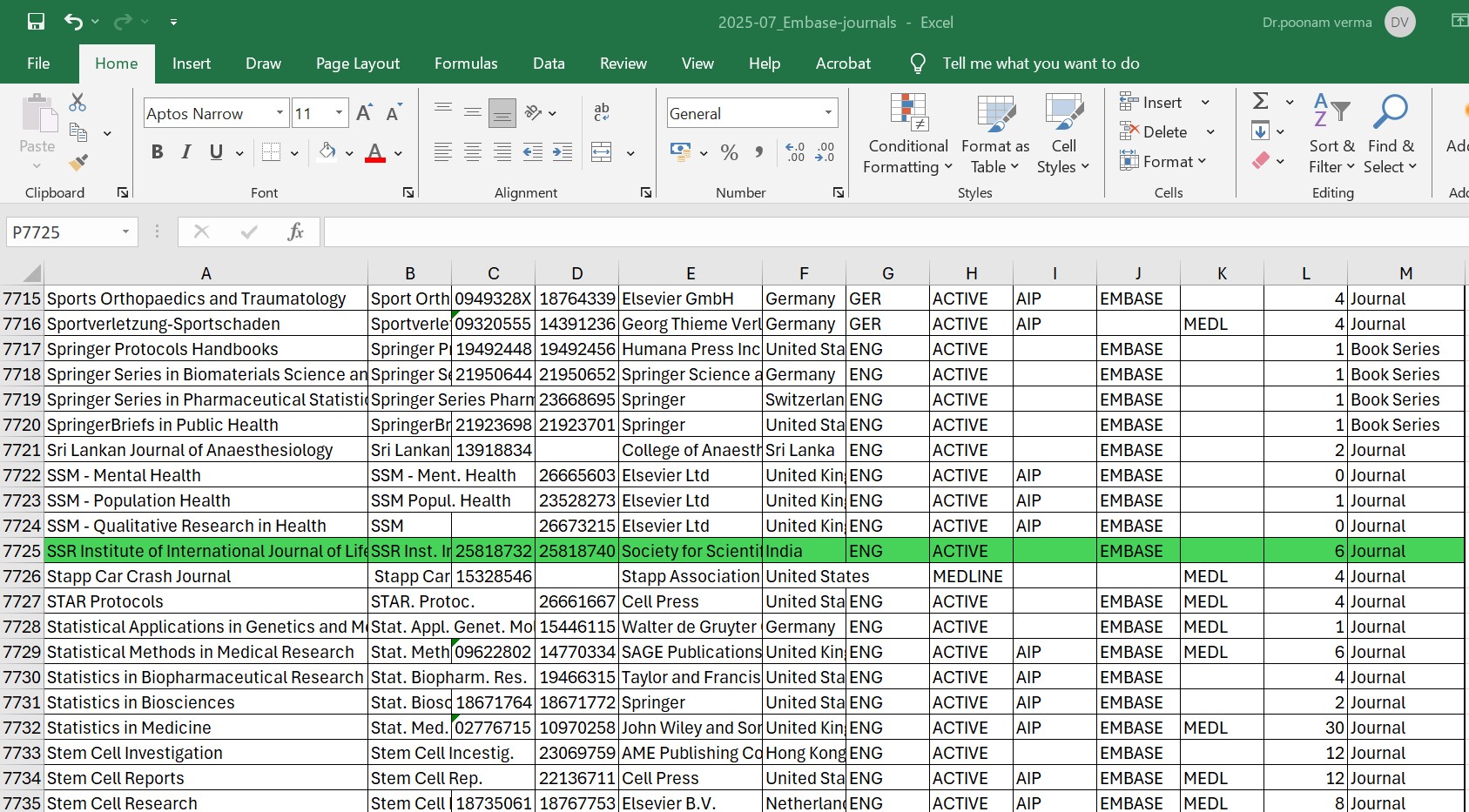Open the Page Layout tab
The width and height of the screenshot is (1469, 812).
[357, 64]
